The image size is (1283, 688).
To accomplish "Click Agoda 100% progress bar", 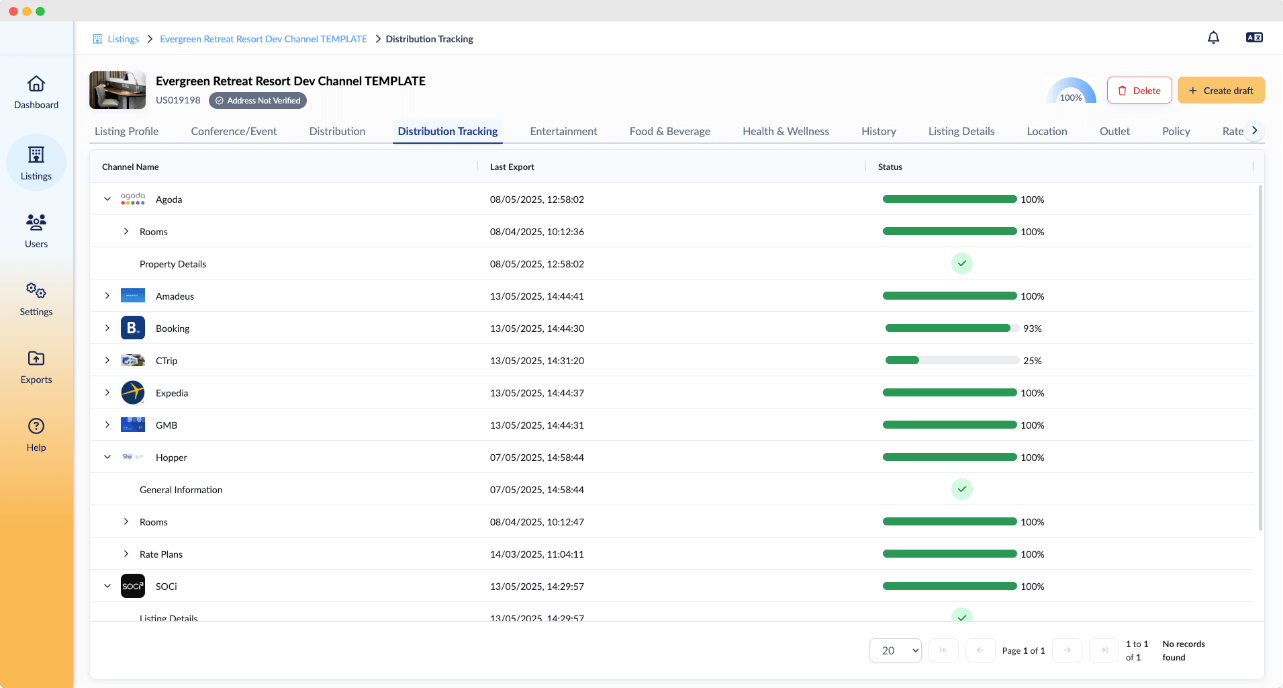I will (x=950, y=199).
